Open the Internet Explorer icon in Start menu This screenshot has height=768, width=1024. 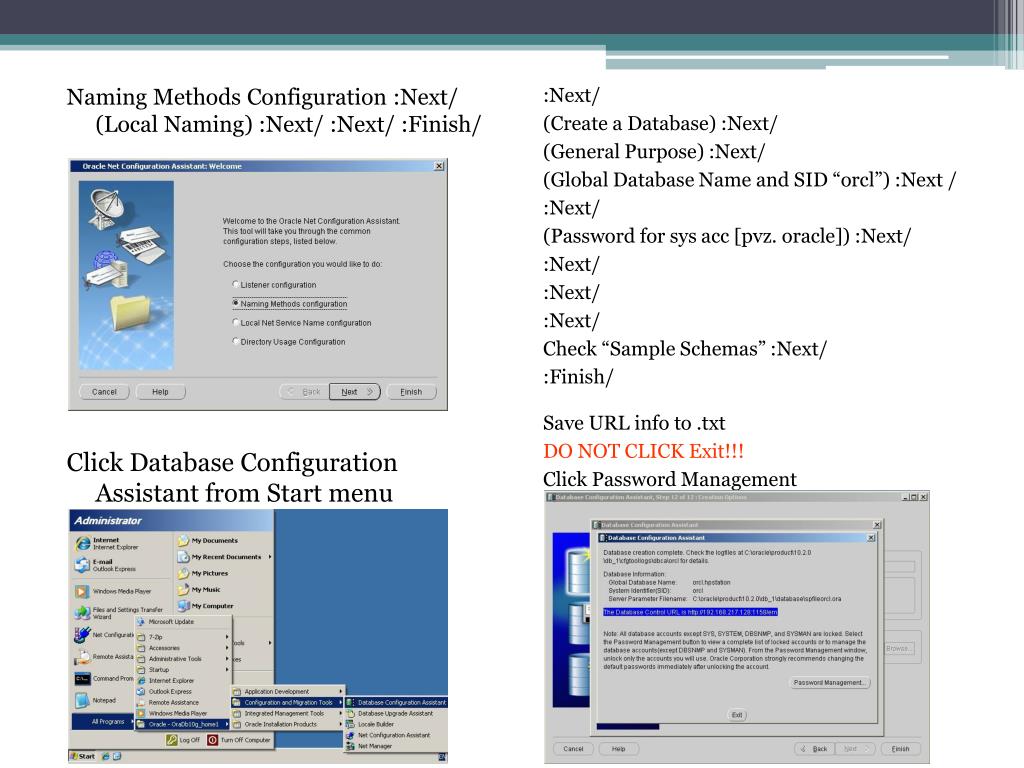pos(82,543)
